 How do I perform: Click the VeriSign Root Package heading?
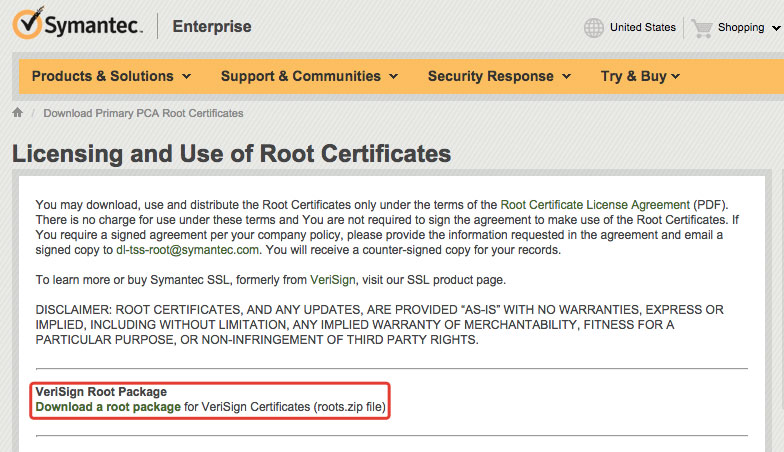click(x=101, y=392)
